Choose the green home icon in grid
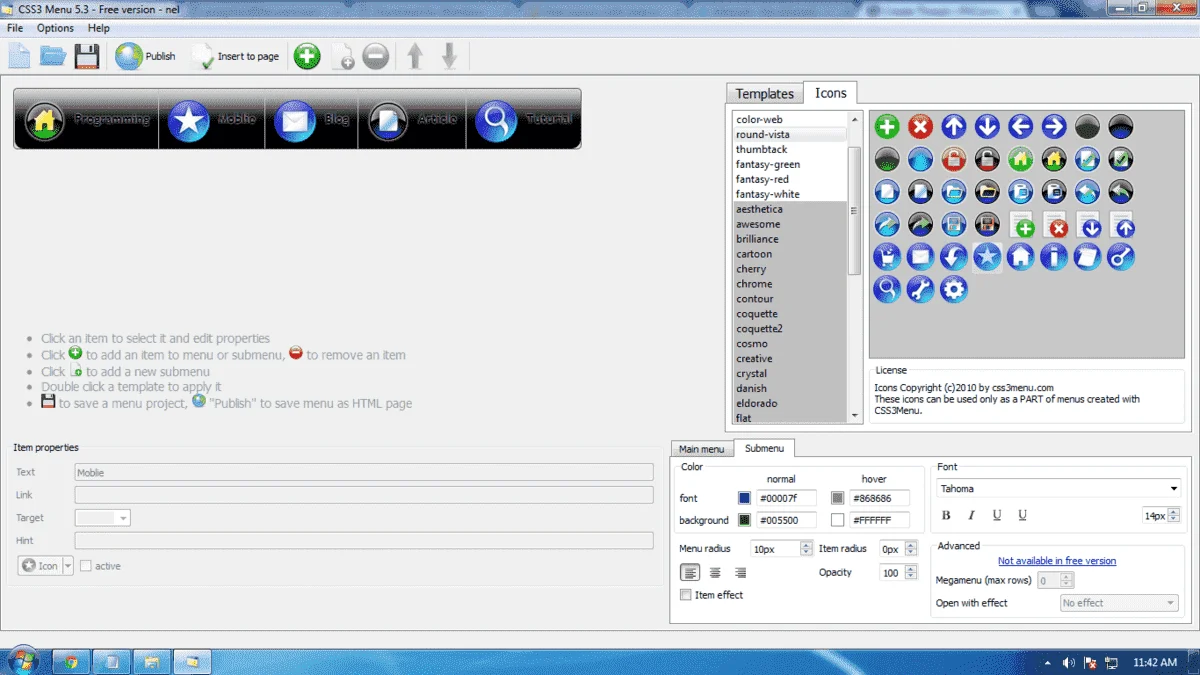This screenshot has height=675, width=1200. point(1020,158)
